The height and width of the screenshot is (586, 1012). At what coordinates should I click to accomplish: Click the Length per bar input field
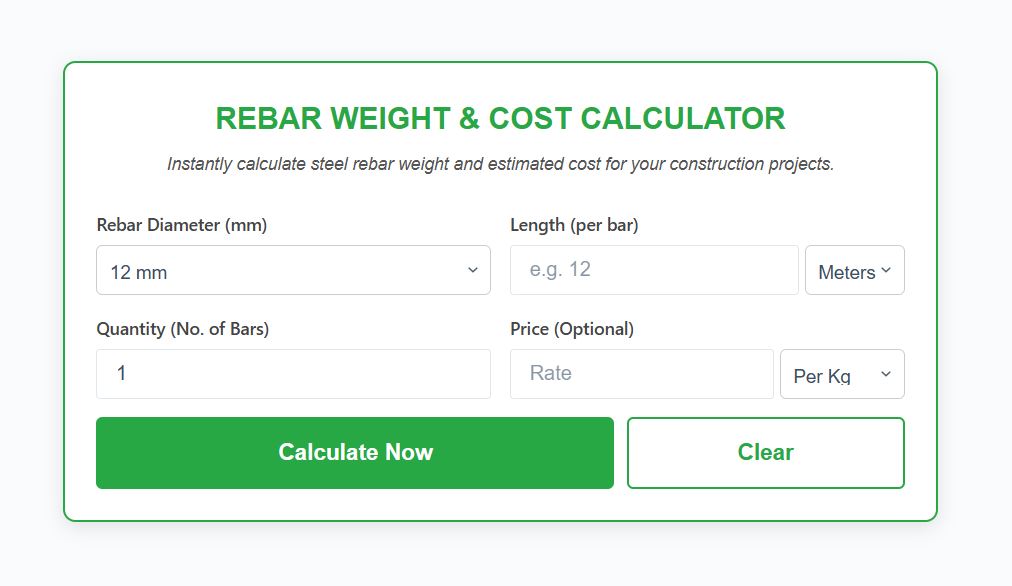(x=653, y=270)
